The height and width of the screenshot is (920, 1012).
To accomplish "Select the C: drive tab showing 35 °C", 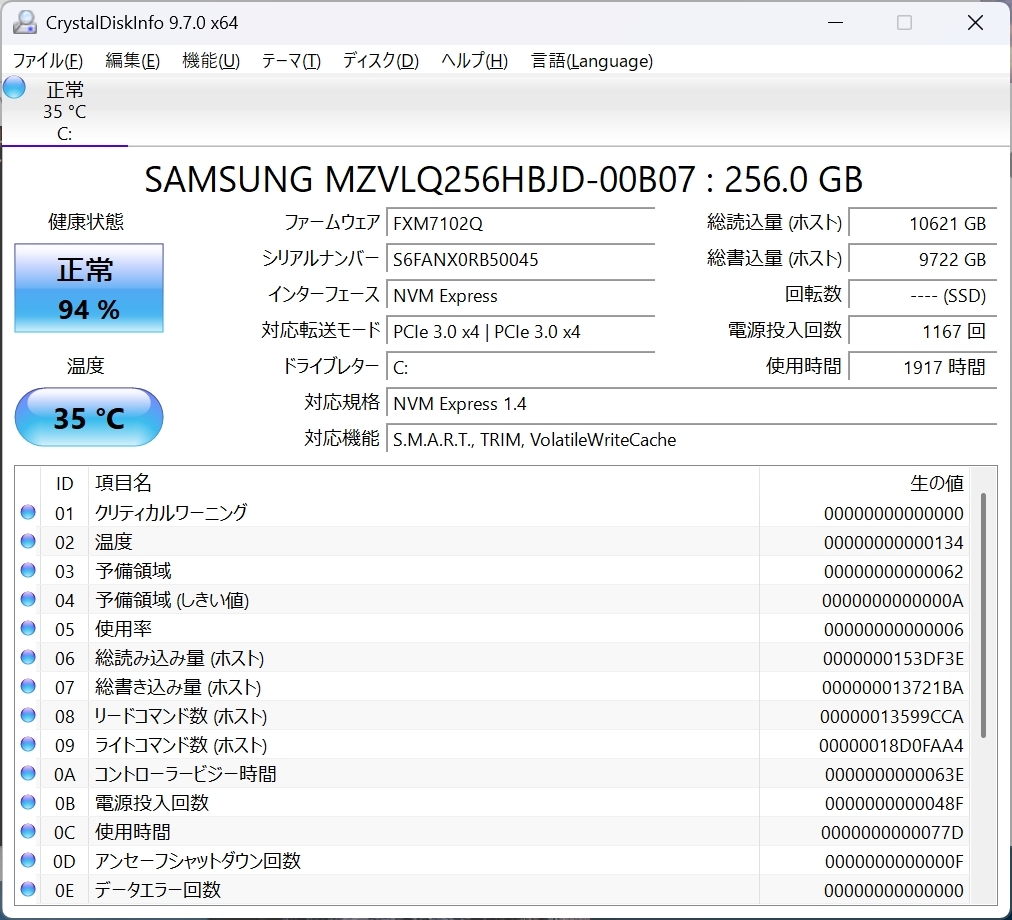I will (65, 110).
